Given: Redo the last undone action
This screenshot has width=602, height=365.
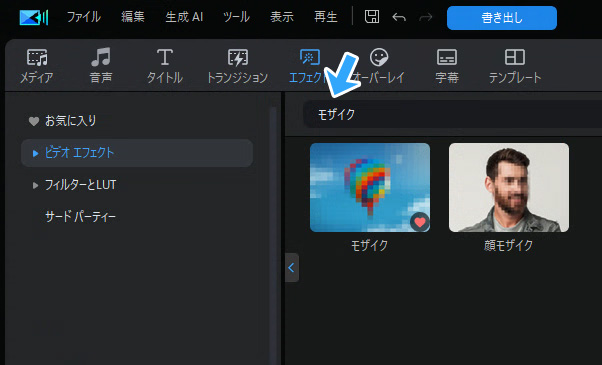Looking at the screenshot, I should pos(425,17).
